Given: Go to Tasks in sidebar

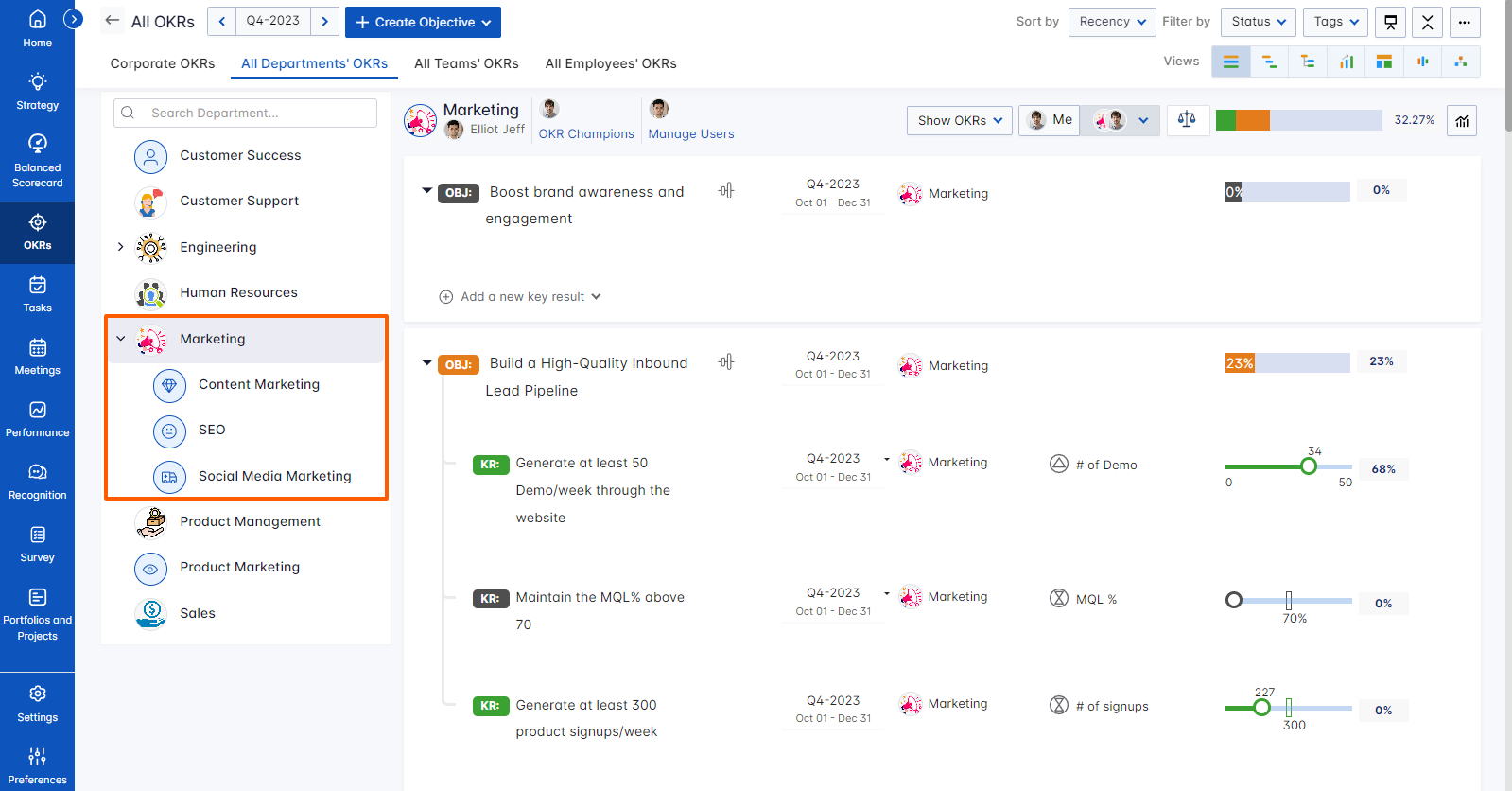Looking at the screenshot, I should [x=37, y=293].
